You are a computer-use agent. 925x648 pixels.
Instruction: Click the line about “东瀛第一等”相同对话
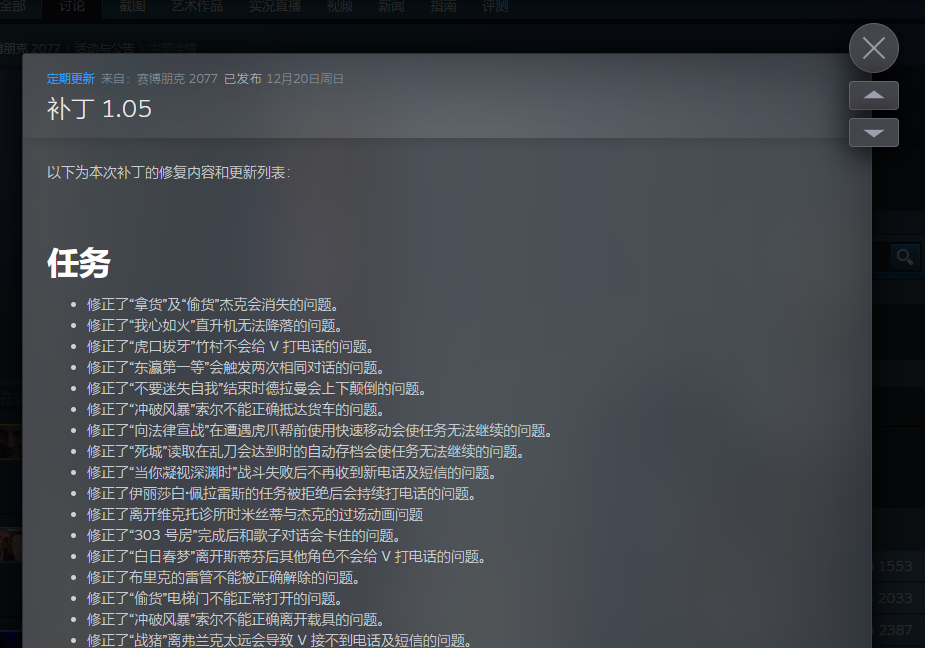237,368
